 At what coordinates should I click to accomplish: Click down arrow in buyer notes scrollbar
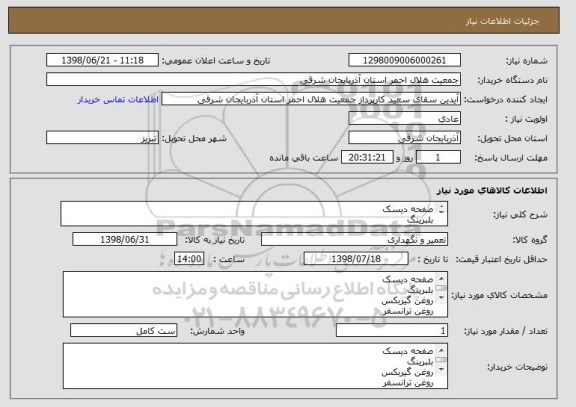pyautogui.click(x=441, y=369)
